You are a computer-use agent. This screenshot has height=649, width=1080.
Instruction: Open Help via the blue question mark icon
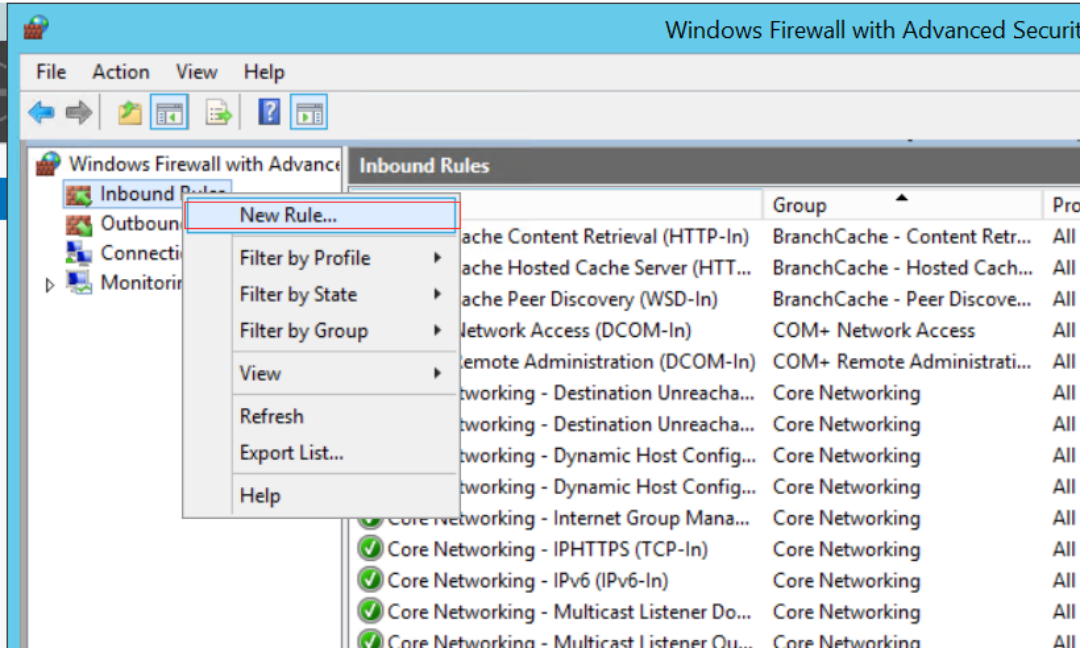(269, 112)
